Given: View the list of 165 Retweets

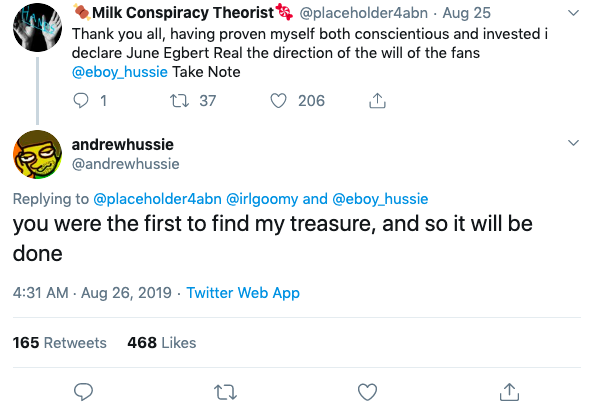Looking at the screenshot, I should click(59, 343).
